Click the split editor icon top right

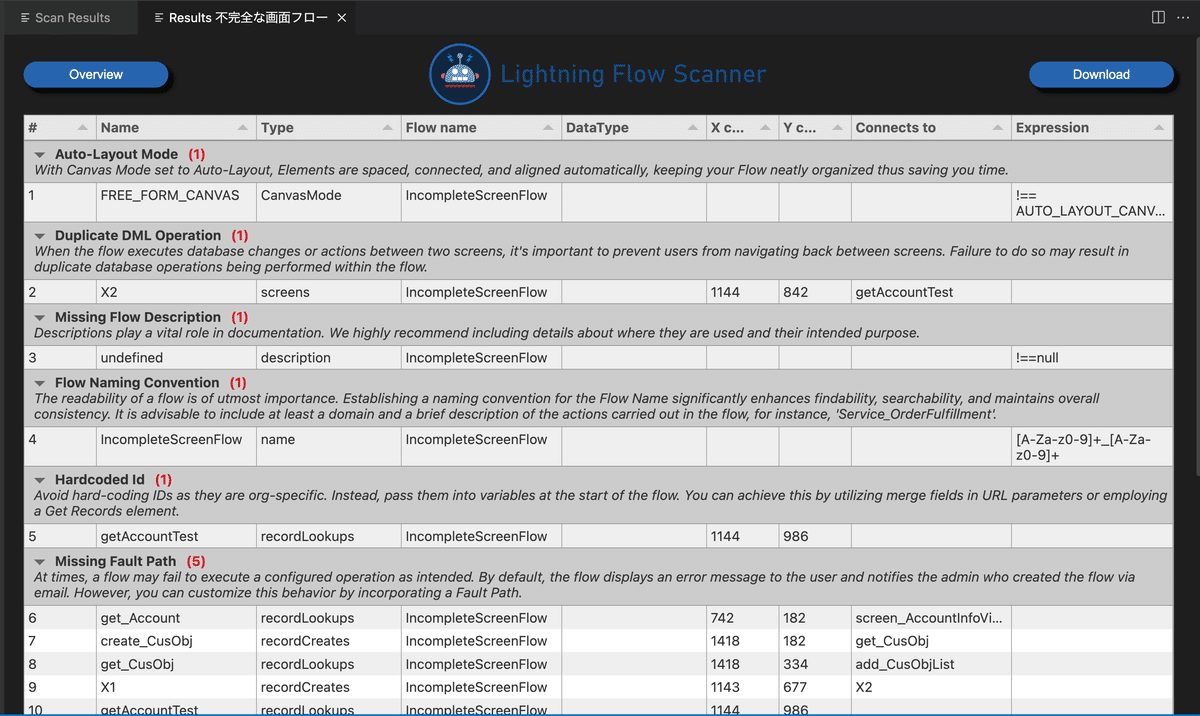point(1157,16)
